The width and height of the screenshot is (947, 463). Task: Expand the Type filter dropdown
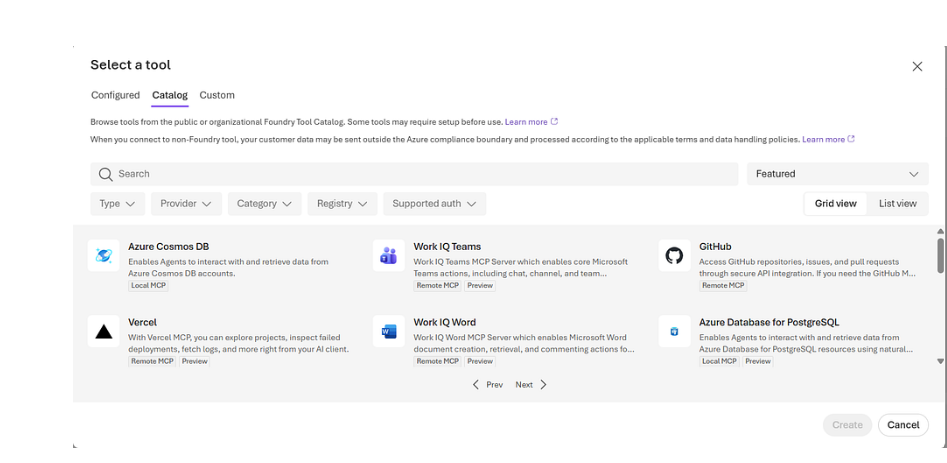118,203
